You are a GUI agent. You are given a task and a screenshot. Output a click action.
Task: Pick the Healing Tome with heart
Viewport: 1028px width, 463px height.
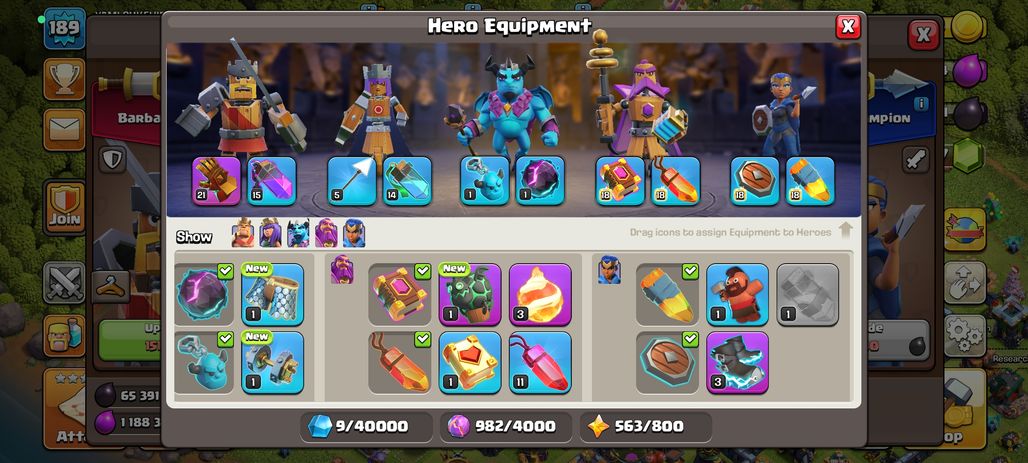click(x=469, y=363)
